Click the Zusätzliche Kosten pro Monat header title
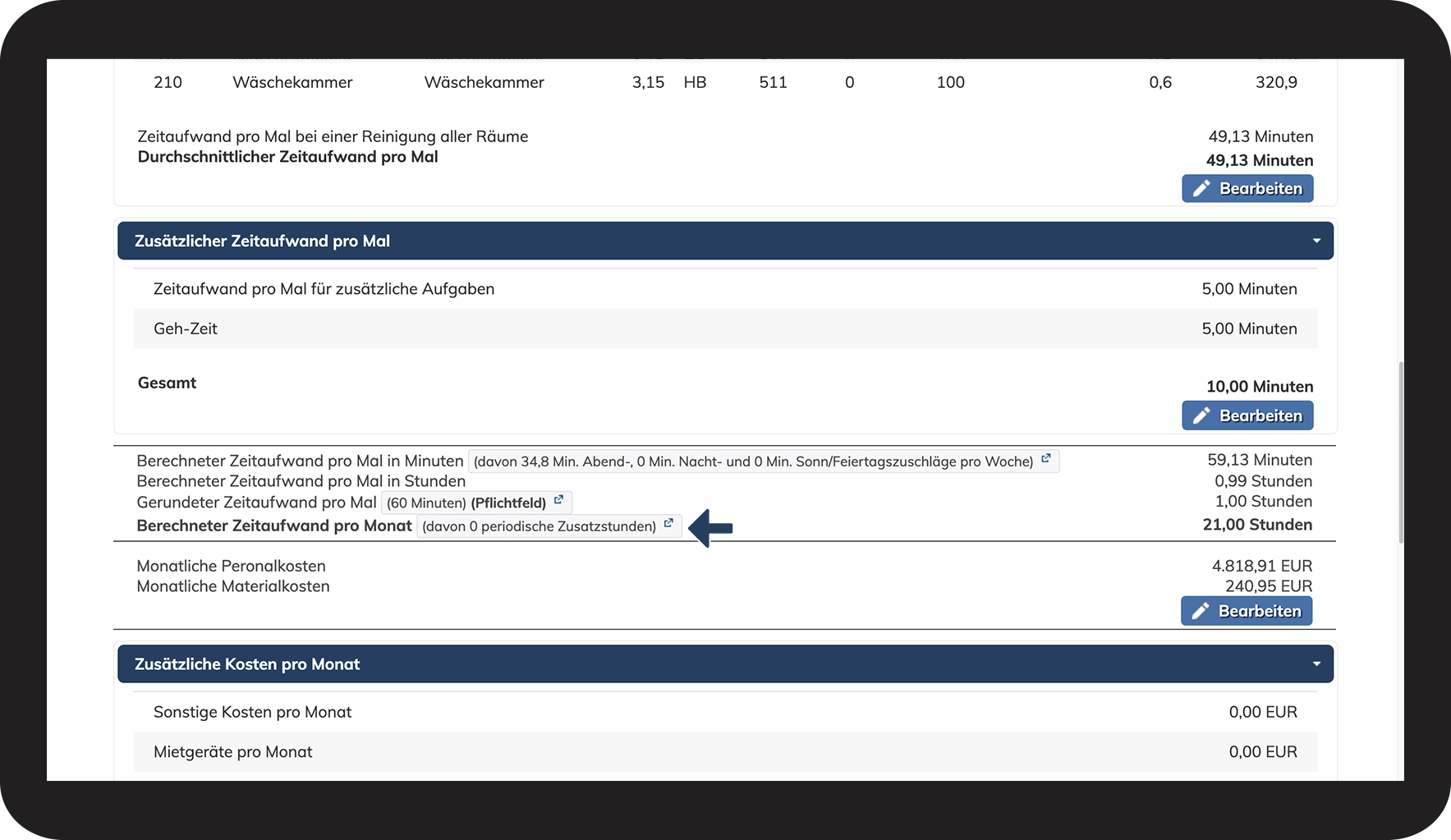The width and height of the screenshot is (1451, 840). (247, 664)
